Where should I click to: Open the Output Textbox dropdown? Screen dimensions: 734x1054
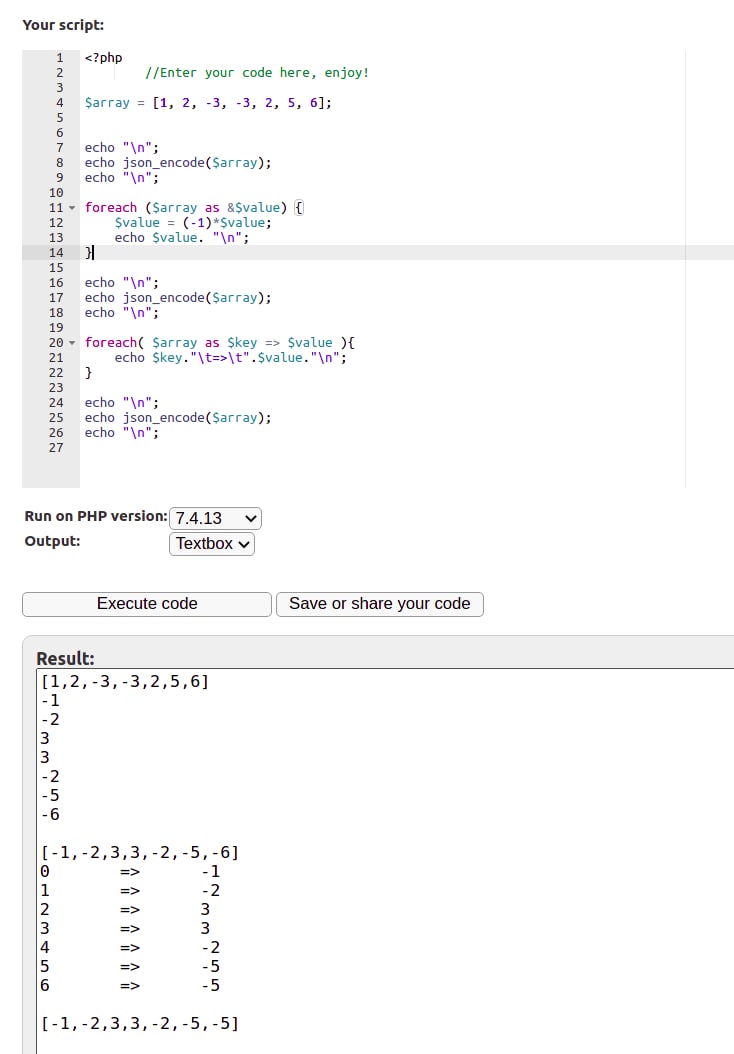click(x=212, y=543)
